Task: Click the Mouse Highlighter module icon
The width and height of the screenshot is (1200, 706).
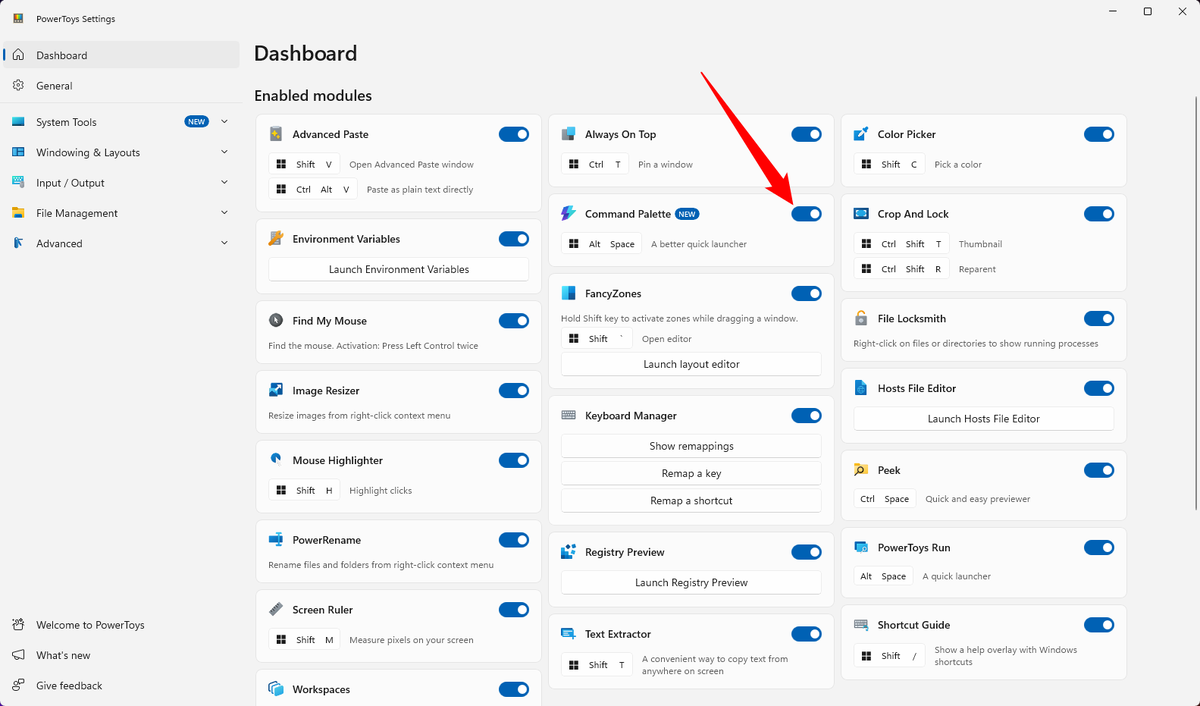Action: point(276,460)
